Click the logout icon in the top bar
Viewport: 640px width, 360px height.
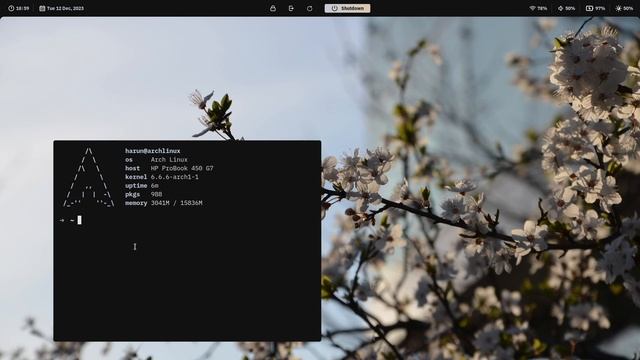click(291, 8)
